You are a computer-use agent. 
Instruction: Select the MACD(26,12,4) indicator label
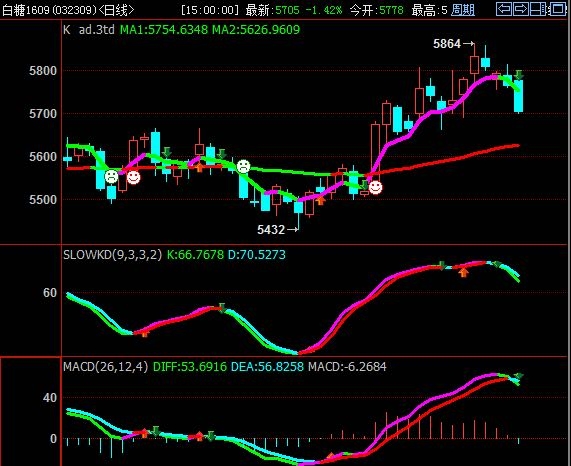click(106, 366)
